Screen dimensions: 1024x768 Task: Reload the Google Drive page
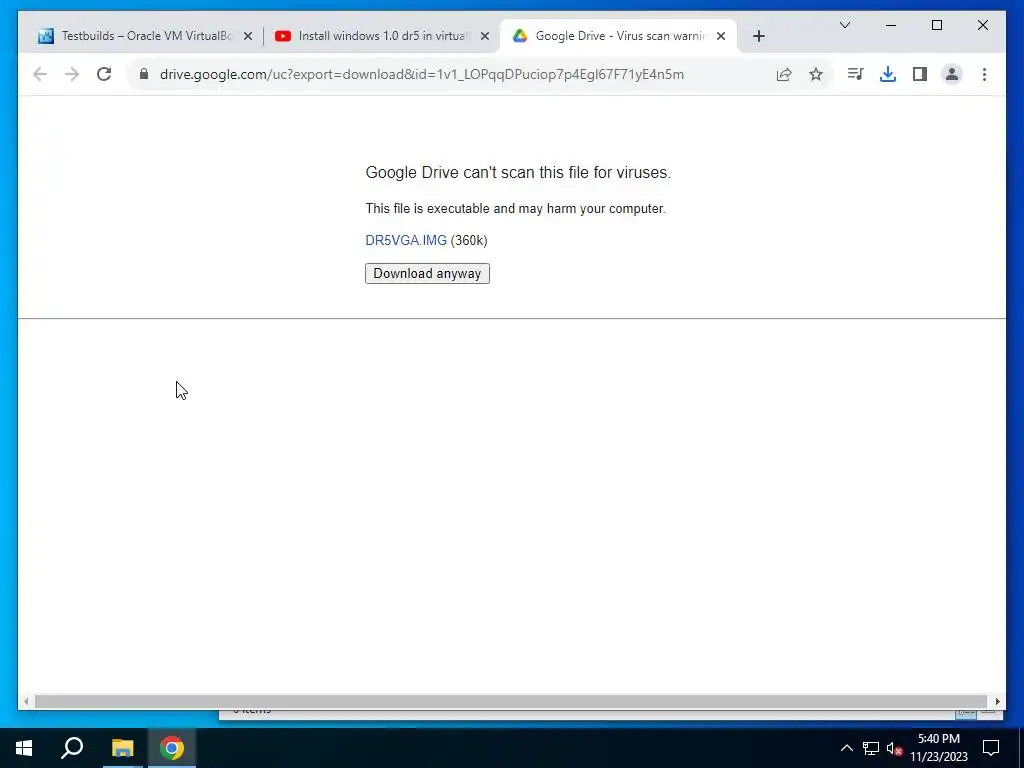pyautogui.click(x=104, y=74)
